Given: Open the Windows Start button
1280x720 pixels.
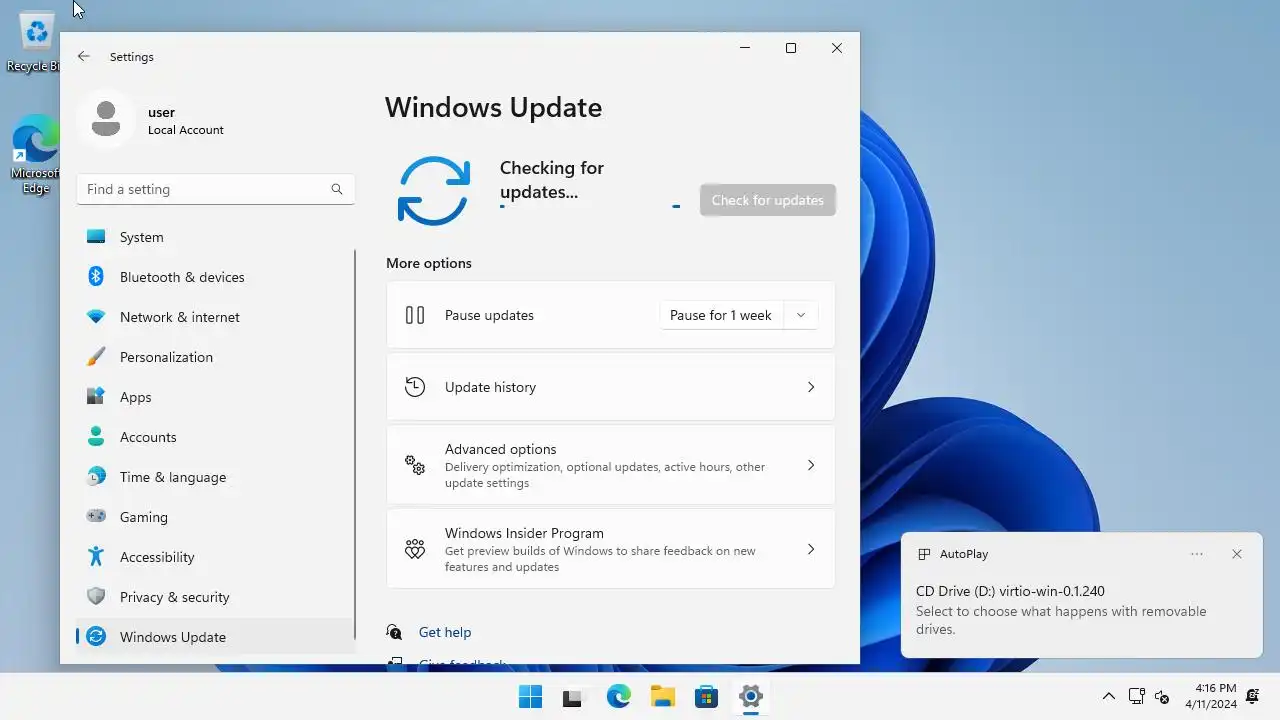Looking at the screenshot, I should pyautogui.click(x=530, y=696).
